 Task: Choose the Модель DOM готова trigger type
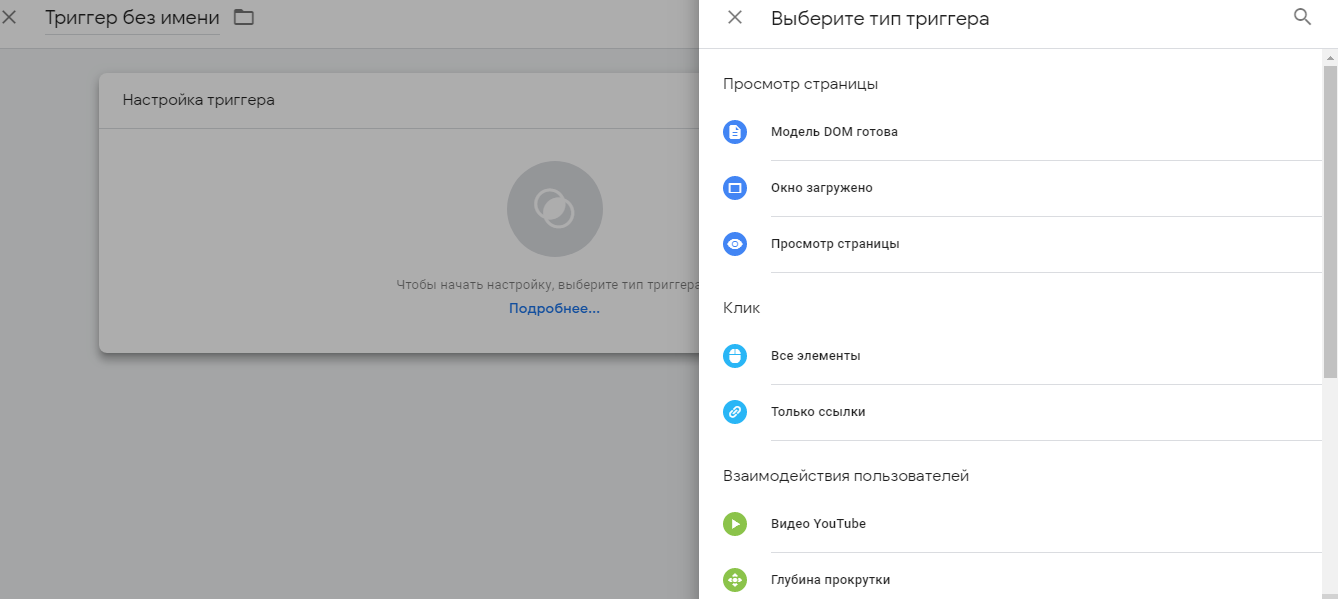(834, 131)
